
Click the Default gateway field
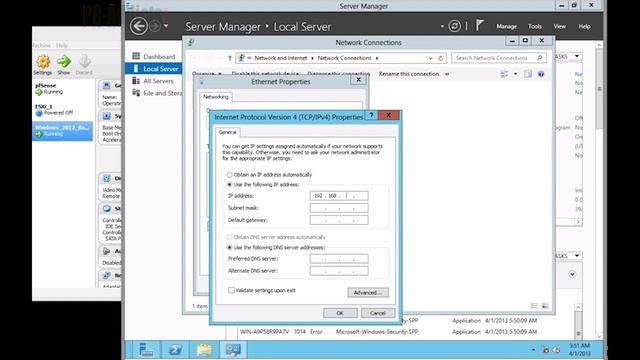(x=339, y=220)
